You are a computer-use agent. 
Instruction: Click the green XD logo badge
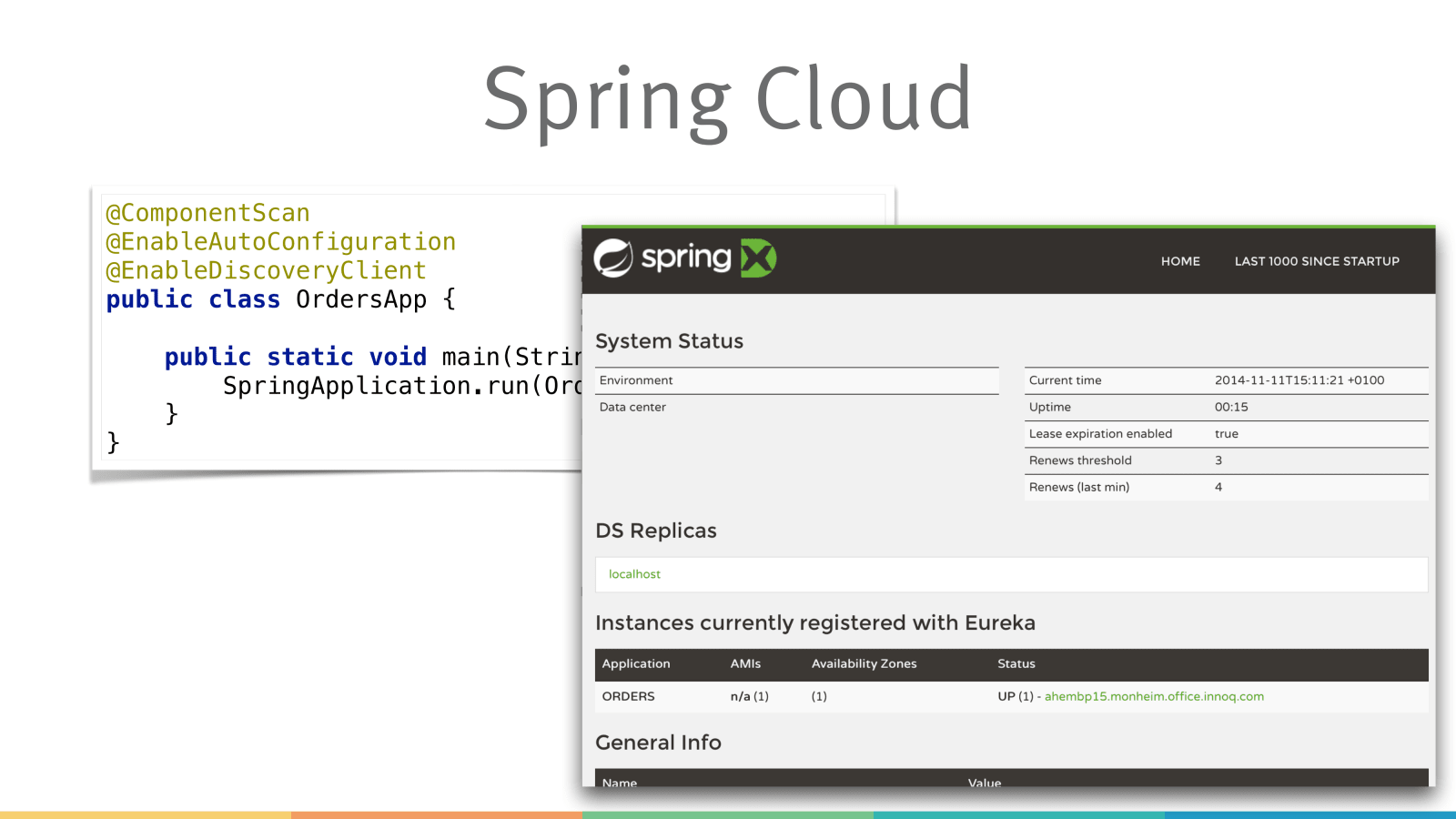click(758, 258)
